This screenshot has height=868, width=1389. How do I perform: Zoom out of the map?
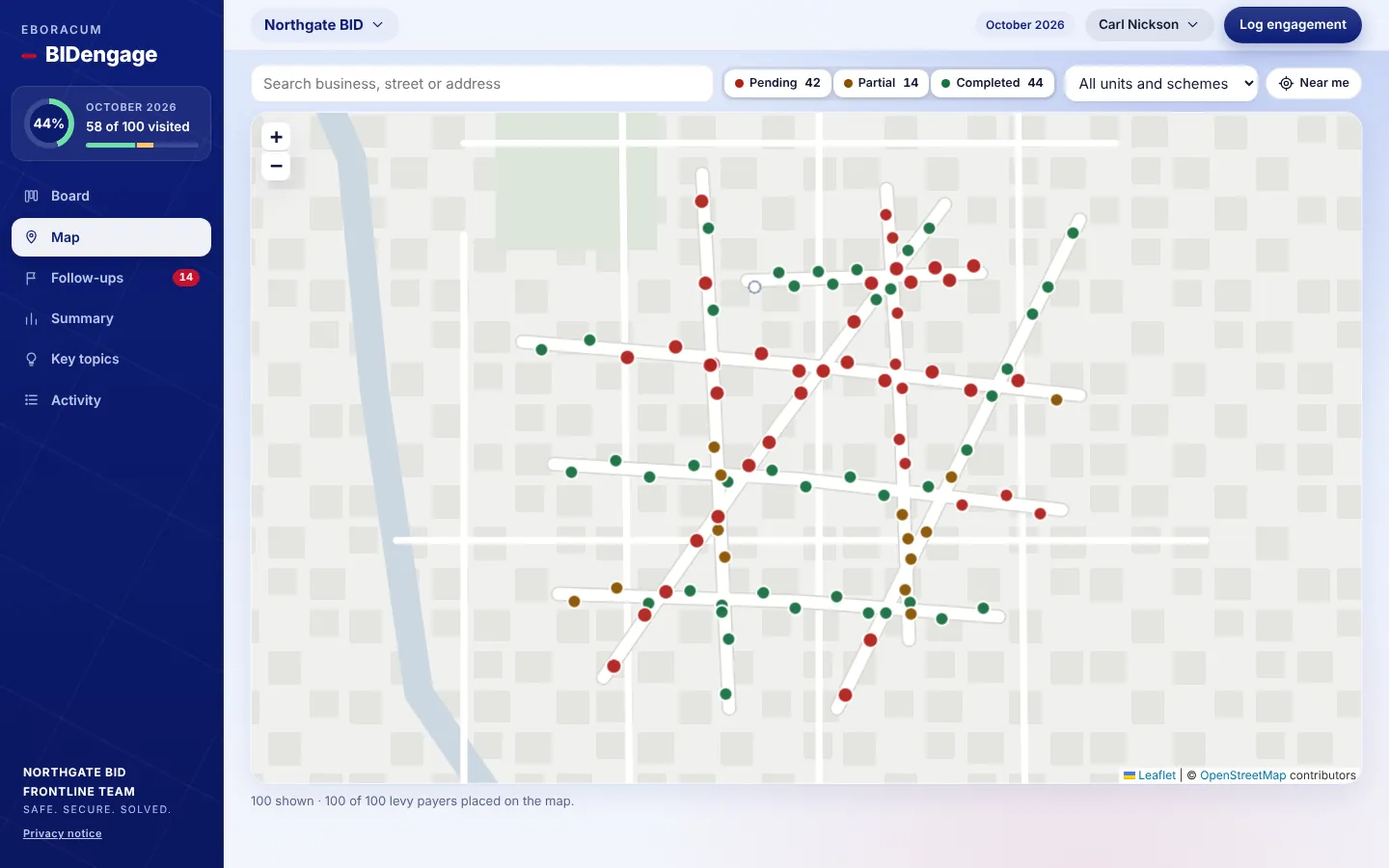click(276, 166)
